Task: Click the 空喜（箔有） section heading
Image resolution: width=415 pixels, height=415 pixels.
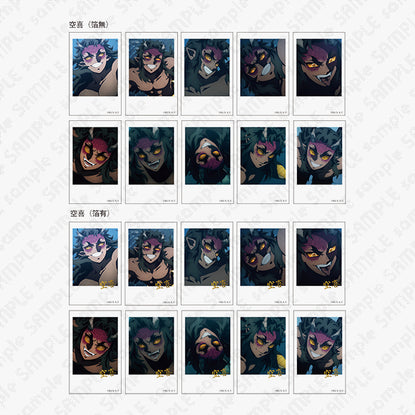Action: 90,214
